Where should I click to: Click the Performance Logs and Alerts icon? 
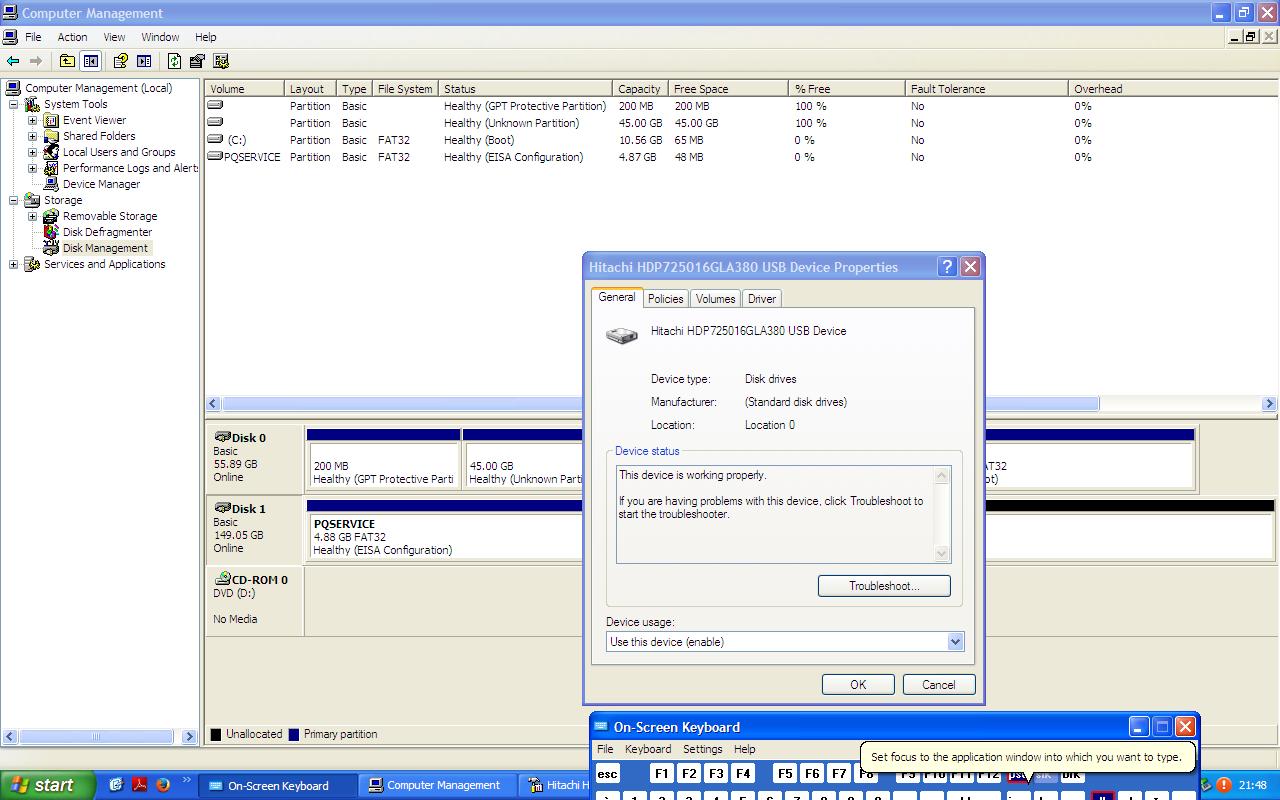[x=51, y=168]
